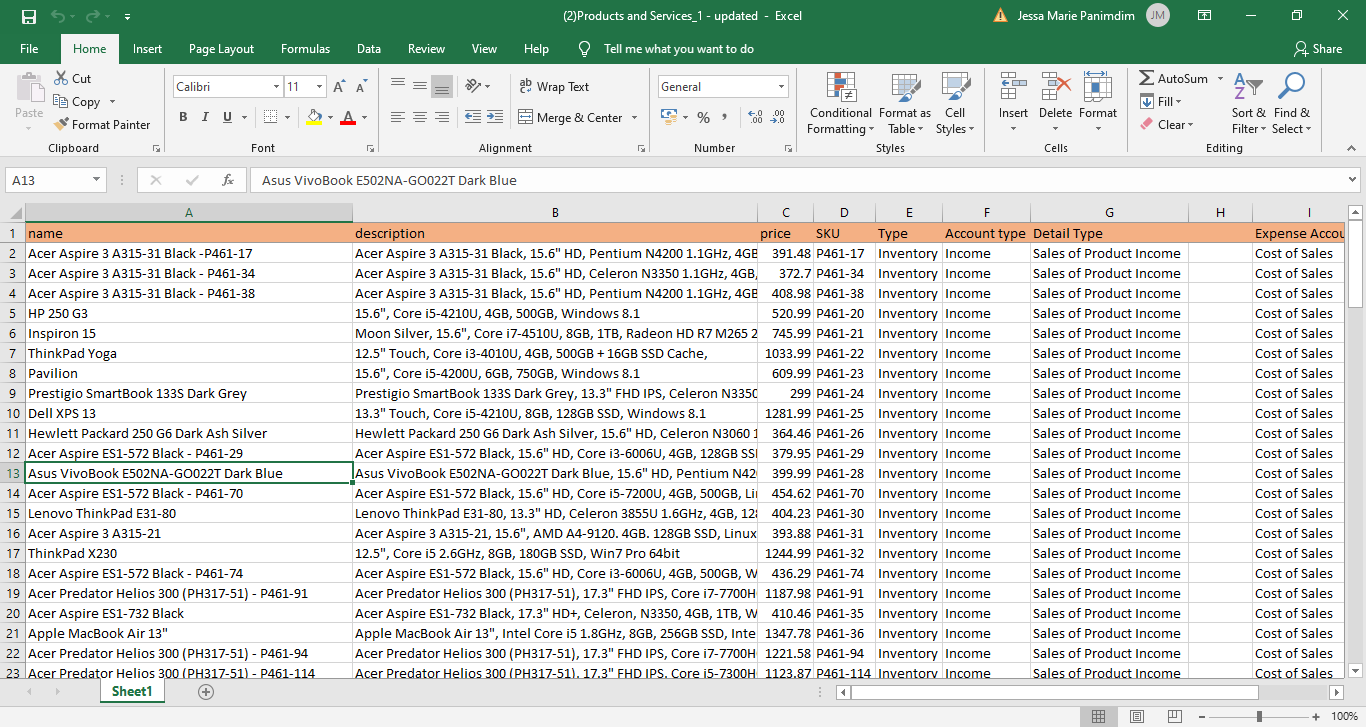This screenshot has width=1366, height=727.
Task: Switch to the Page Layout tab
Action: point(221,49)
